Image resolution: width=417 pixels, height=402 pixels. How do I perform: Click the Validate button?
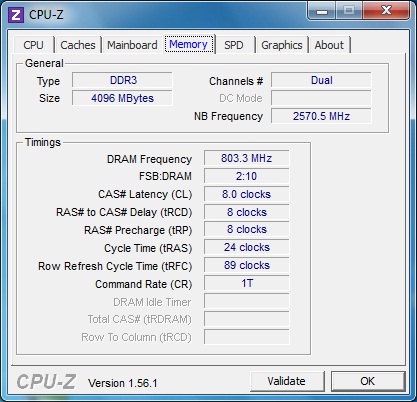coord(287,381)
